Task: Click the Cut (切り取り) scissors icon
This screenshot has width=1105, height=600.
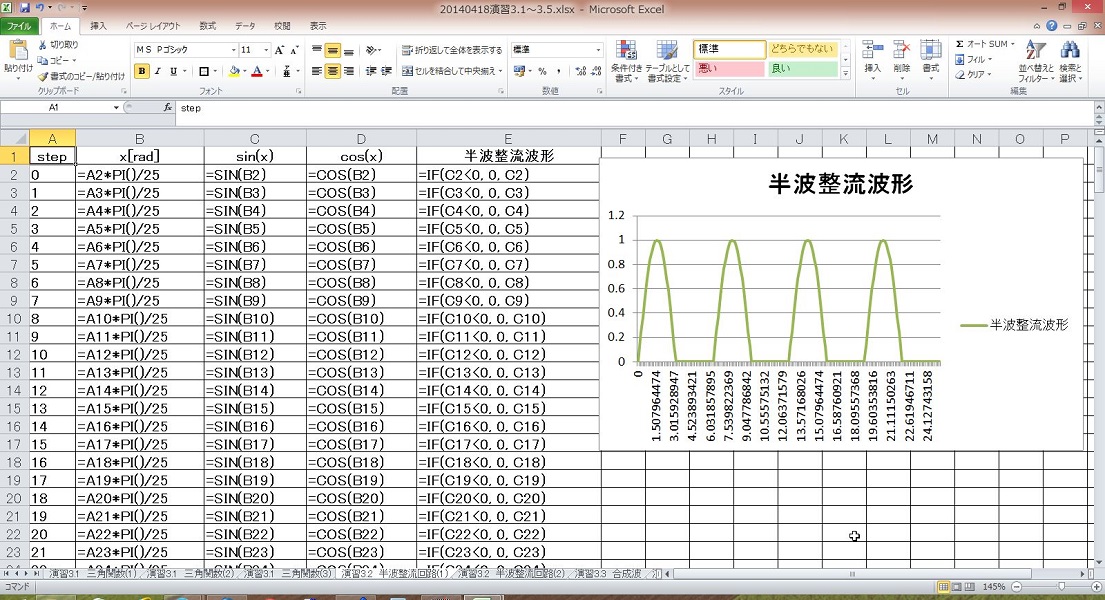Action: point(43,44)
